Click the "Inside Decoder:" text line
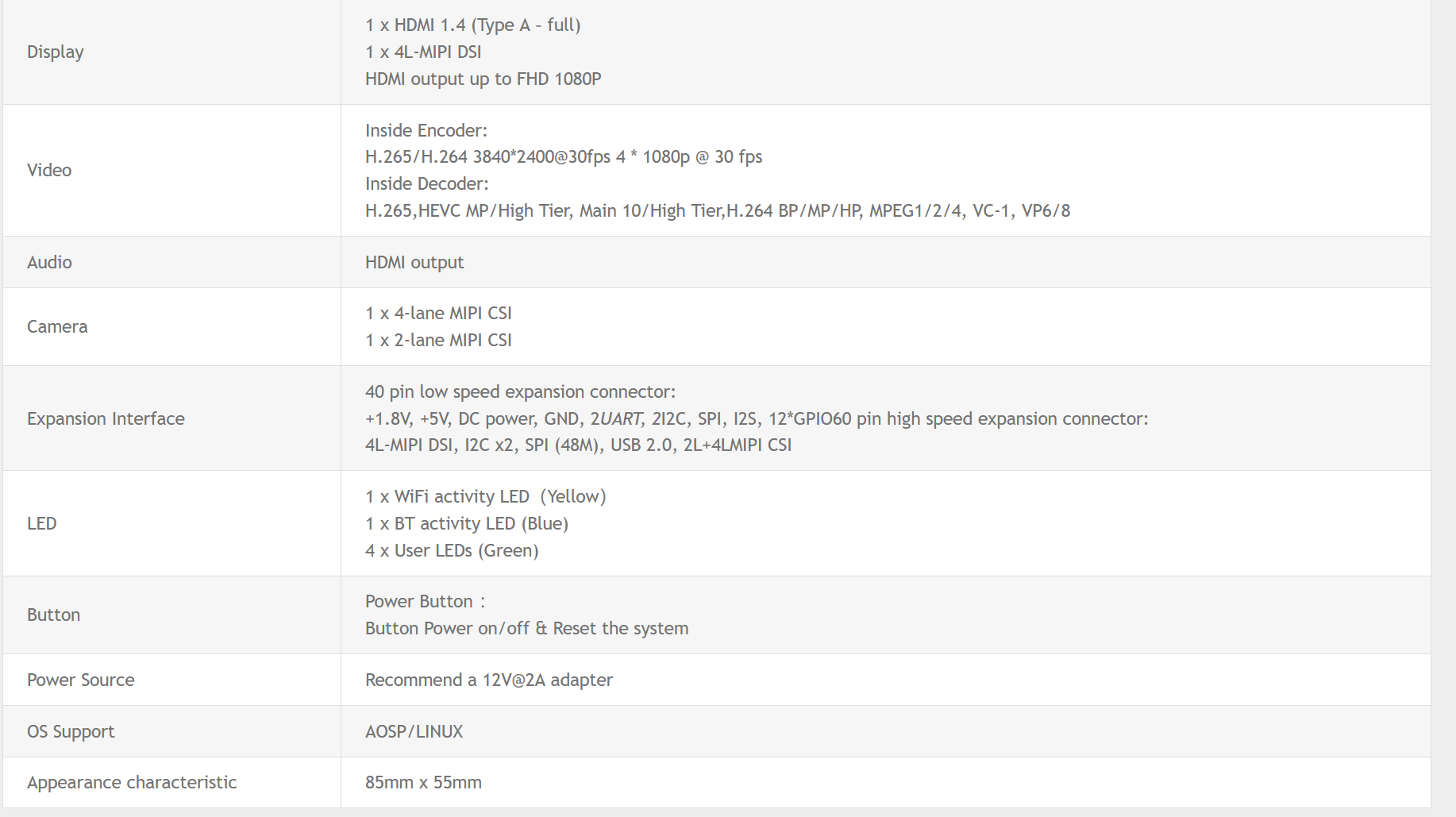 (426, 183)
